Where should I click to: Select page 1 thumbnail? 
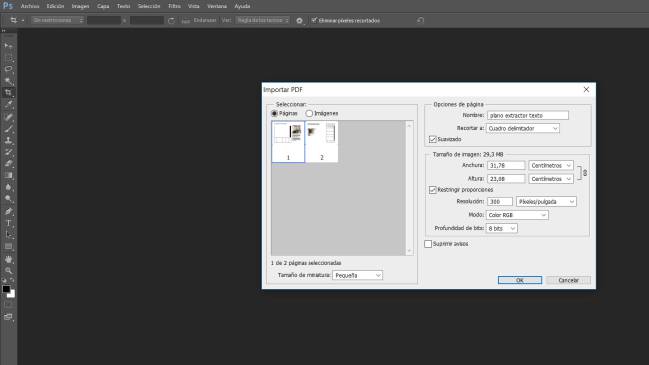(288, 142)
